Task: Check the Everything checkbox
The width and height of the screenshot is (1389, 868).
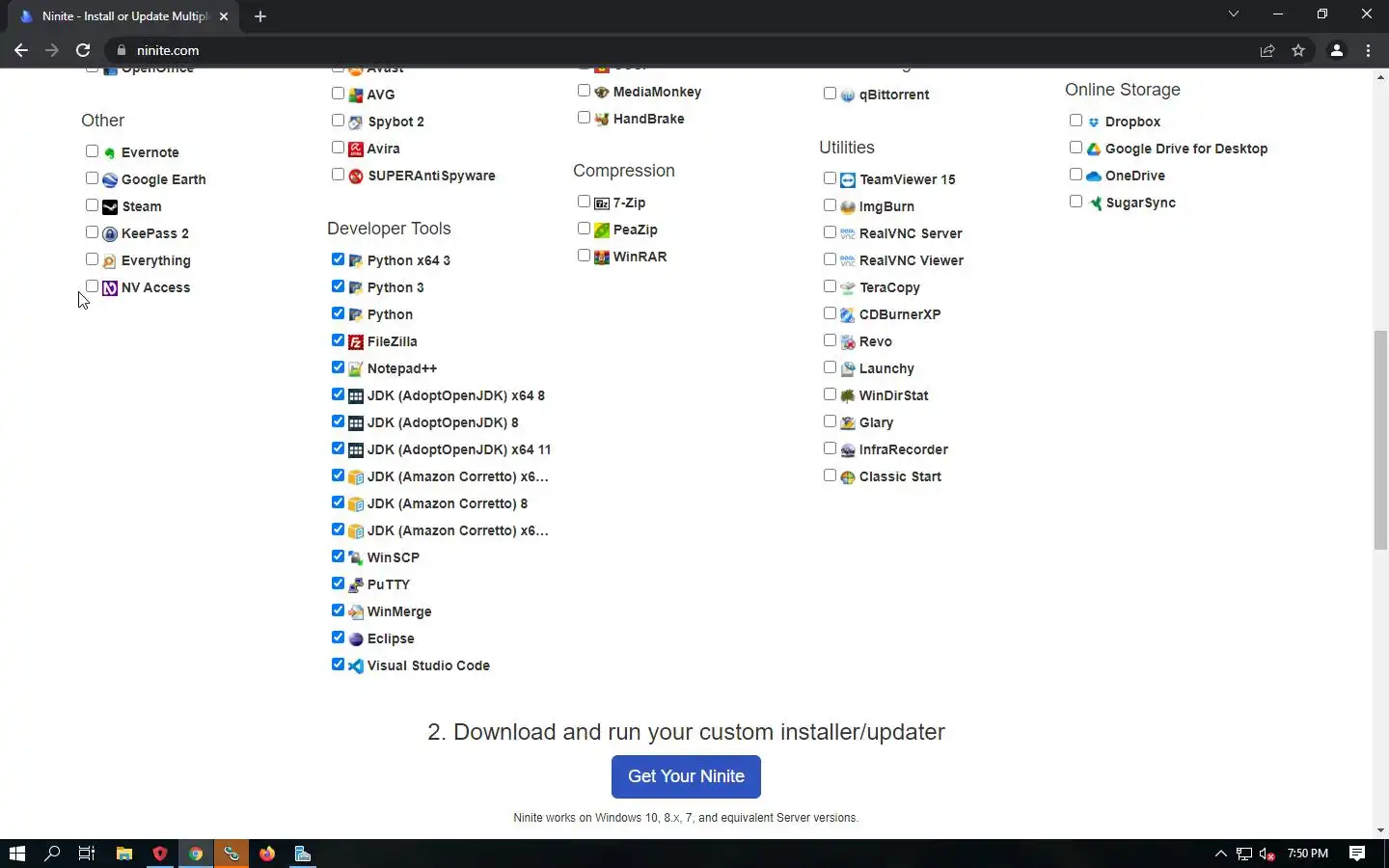Action: 92,259
